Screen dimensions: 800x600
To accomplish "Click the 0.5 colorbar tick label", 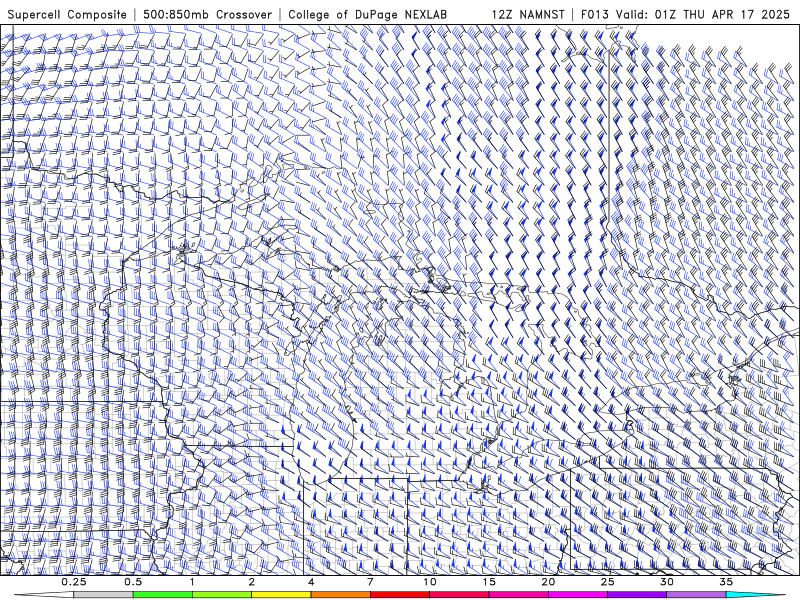I will [x=133, y=582].
